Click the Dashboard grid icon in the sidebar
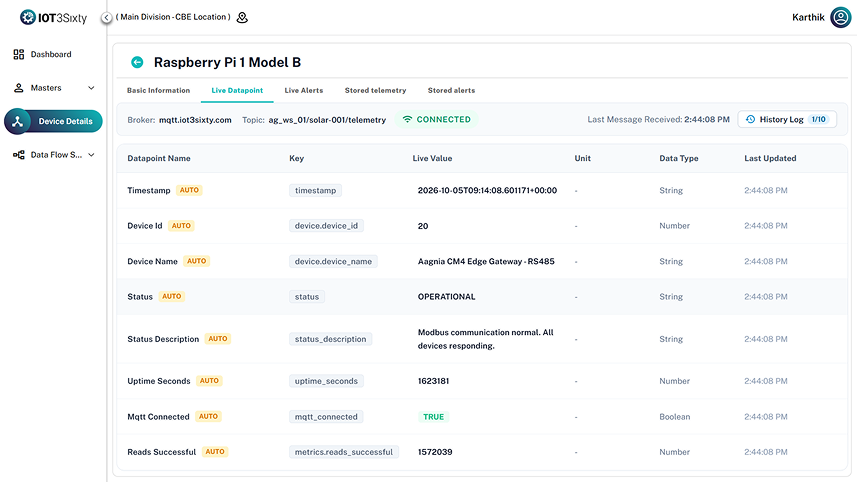This screenshot has height=482, width=857. [19, 54]
